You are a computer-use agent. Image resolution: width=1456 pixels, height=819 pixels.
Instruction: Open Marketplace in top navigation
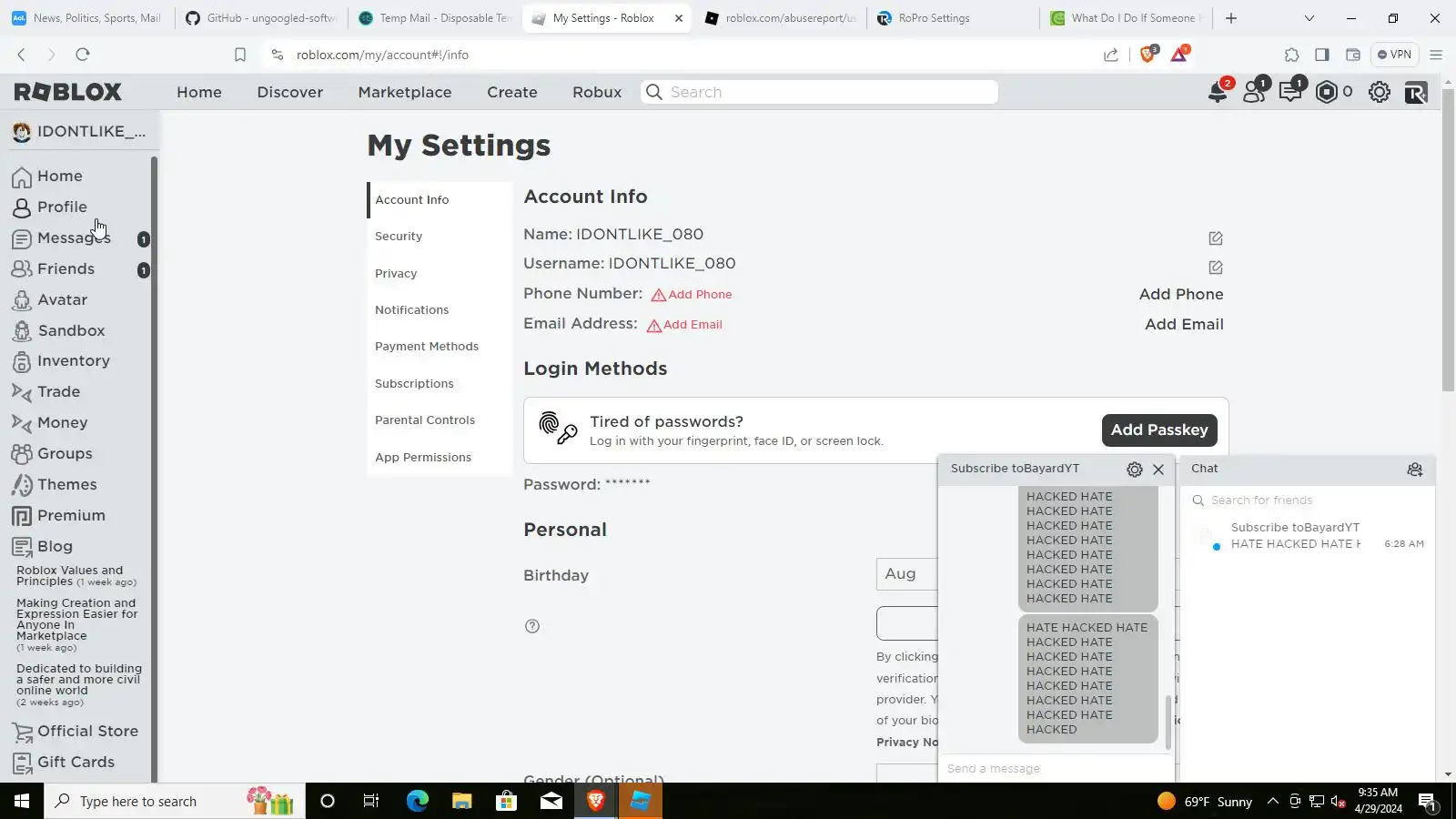click(405, 92)
